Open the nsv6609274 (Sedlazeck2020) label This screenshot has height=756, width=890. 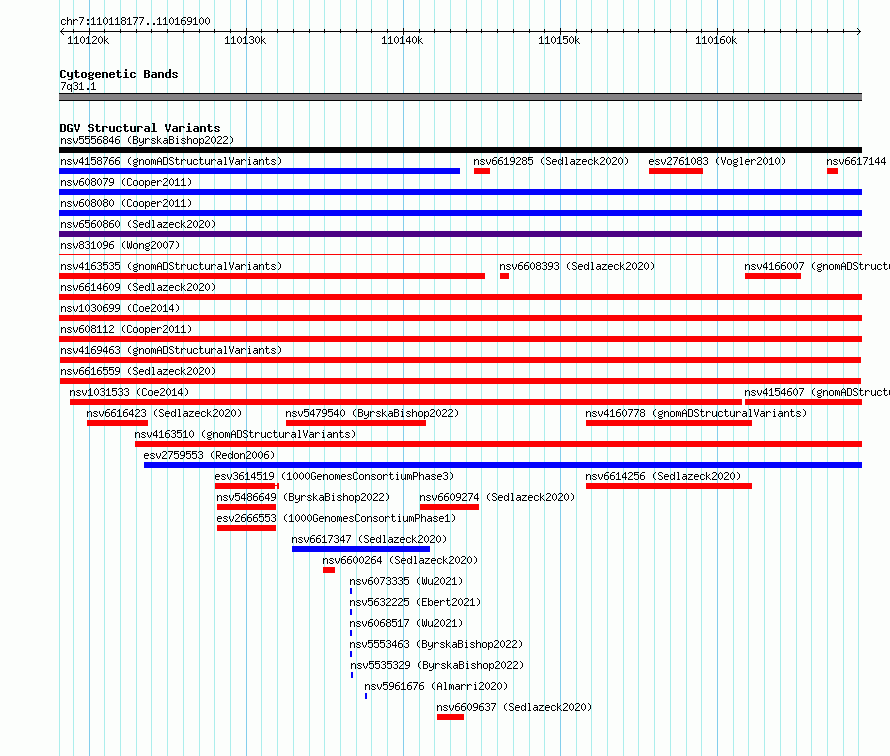497,497
